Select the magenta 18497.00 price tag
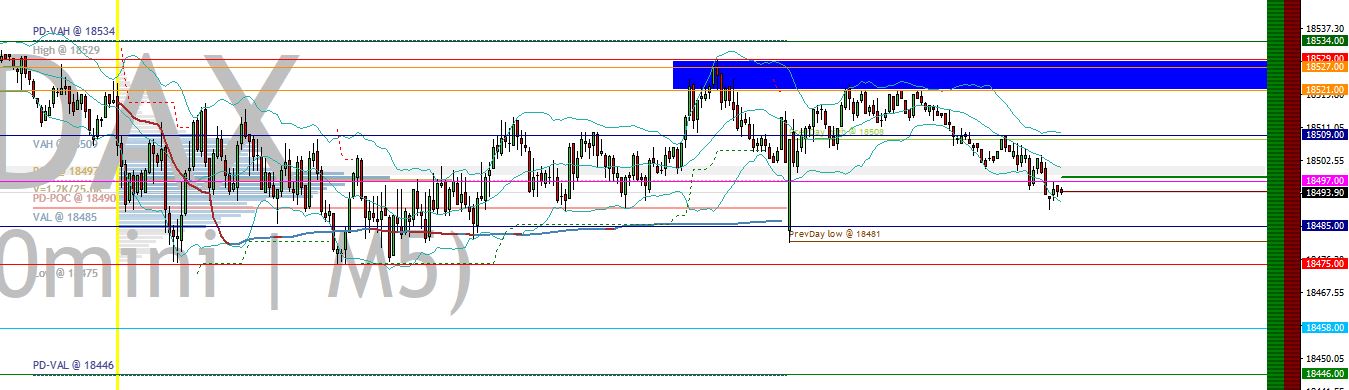Image resolution: width=1349 pixels, height=390 pixels. 1324,180
